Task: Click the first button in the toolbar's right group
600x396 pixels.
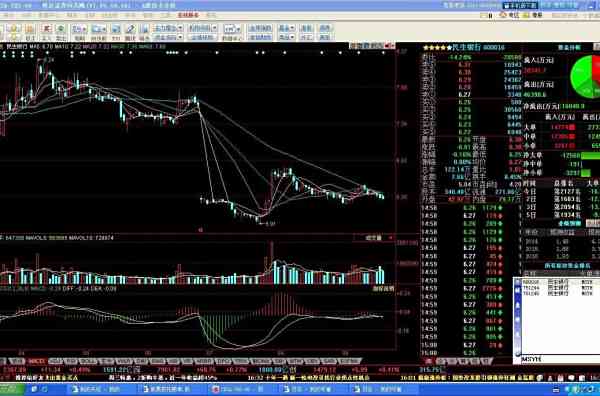Action: pyautogui.click(x=260, y=28)
